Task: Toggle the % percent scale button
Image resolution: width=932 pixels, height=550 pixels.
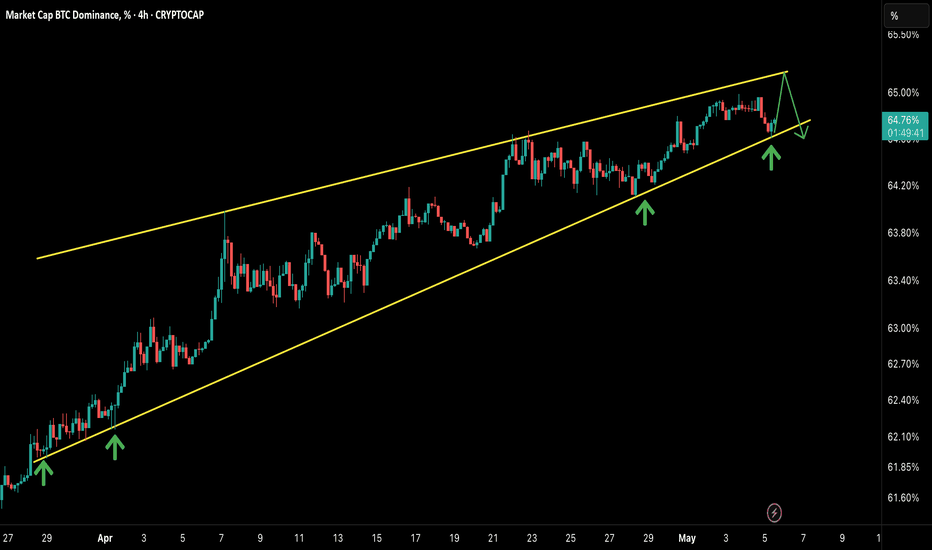Action: point(907,16)
